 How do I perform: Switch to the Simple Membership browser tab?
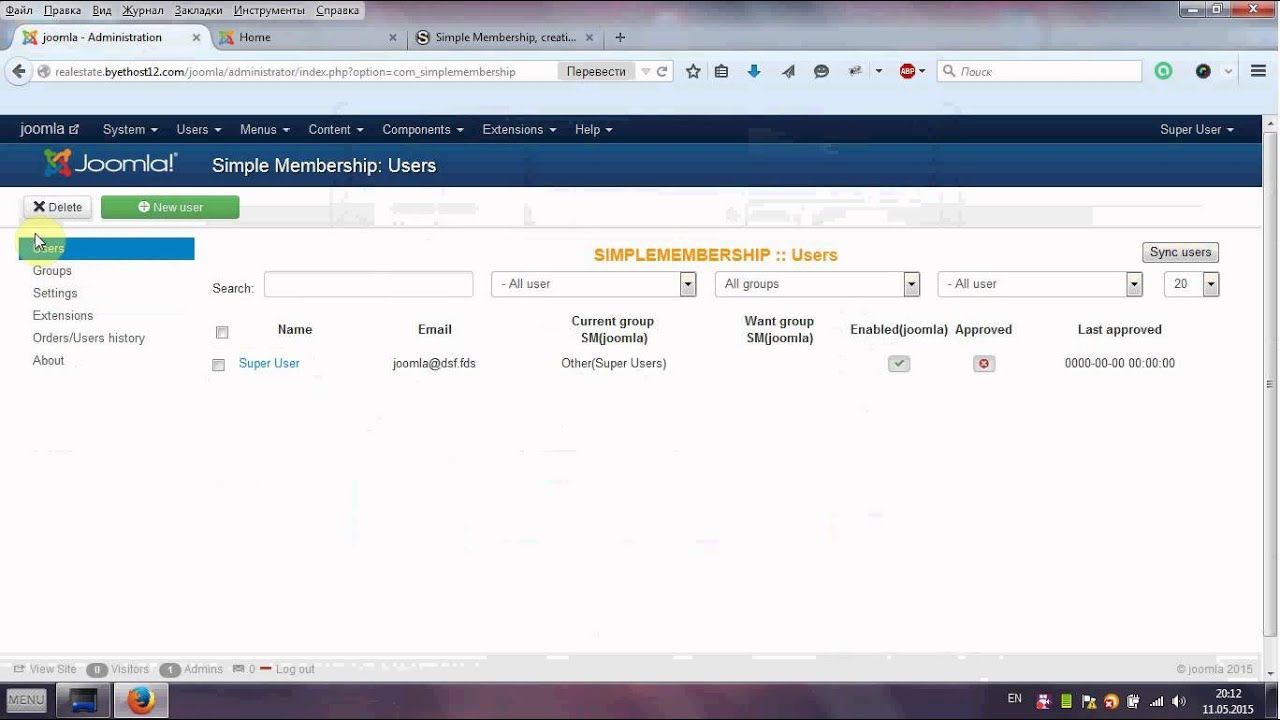tap(505, 37)
